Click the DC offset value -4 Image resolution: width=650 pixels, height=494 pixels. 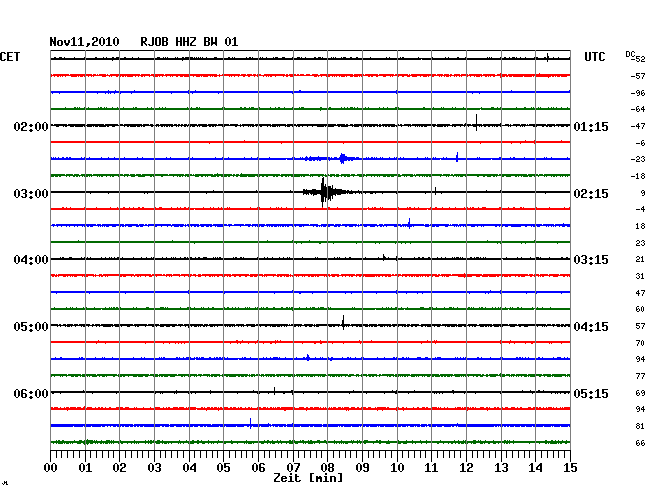(x=640, y=209)
